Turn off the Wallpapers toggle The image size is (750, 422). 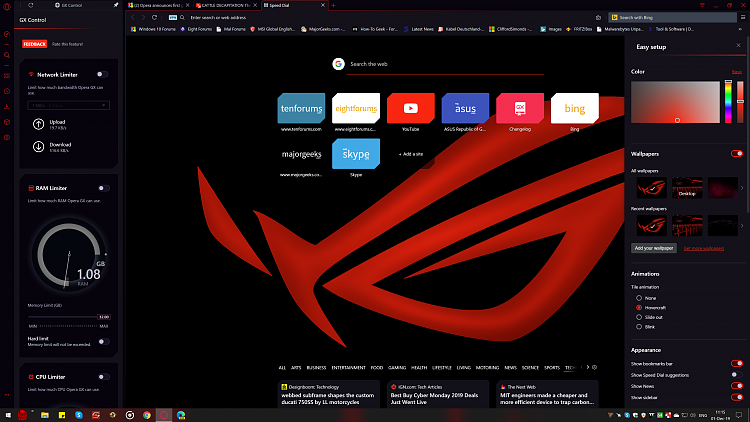(x=737, y=154)
